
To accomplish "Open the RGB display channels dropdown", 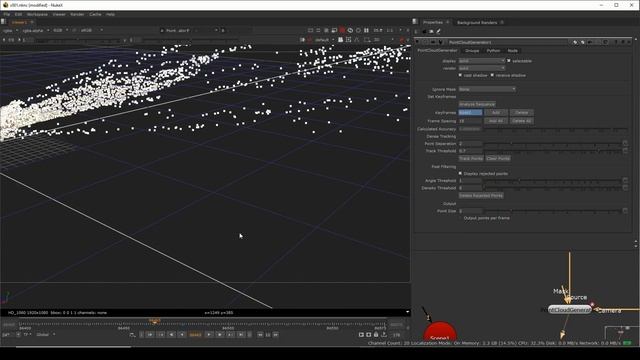I will (60, 30).
